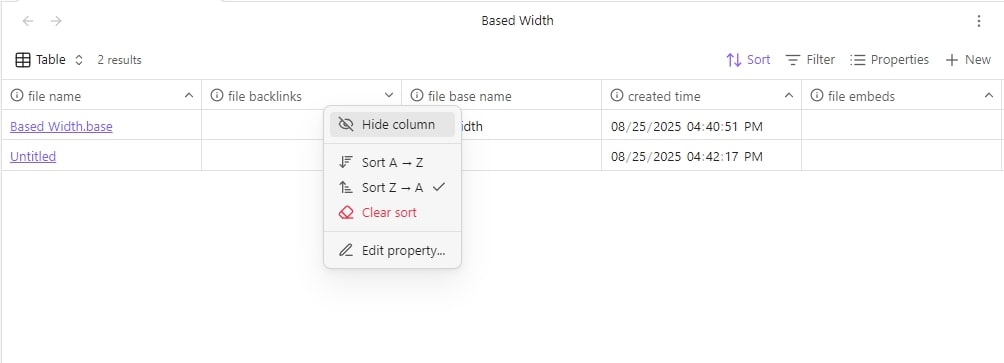Click the forward navigation arrow

click(x=56, y=21)
